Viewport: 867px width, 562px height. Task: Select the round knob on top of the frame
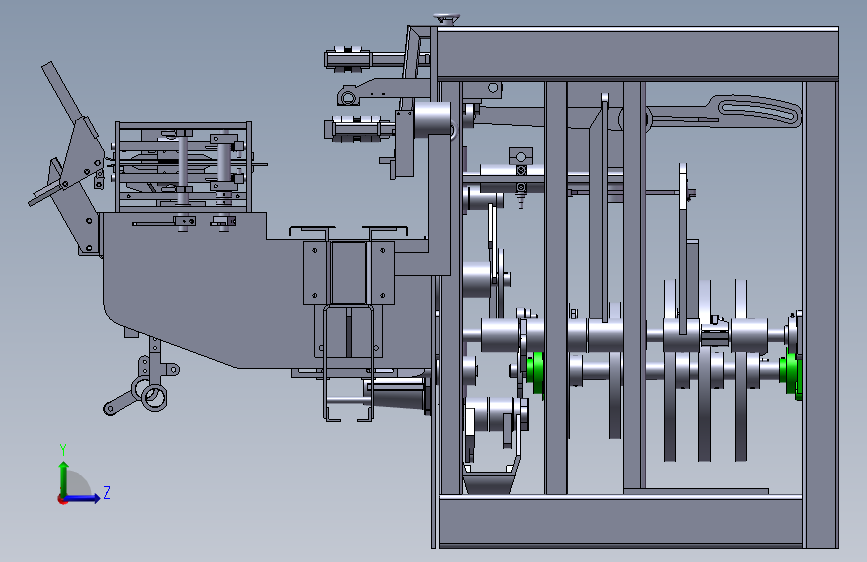447,19
